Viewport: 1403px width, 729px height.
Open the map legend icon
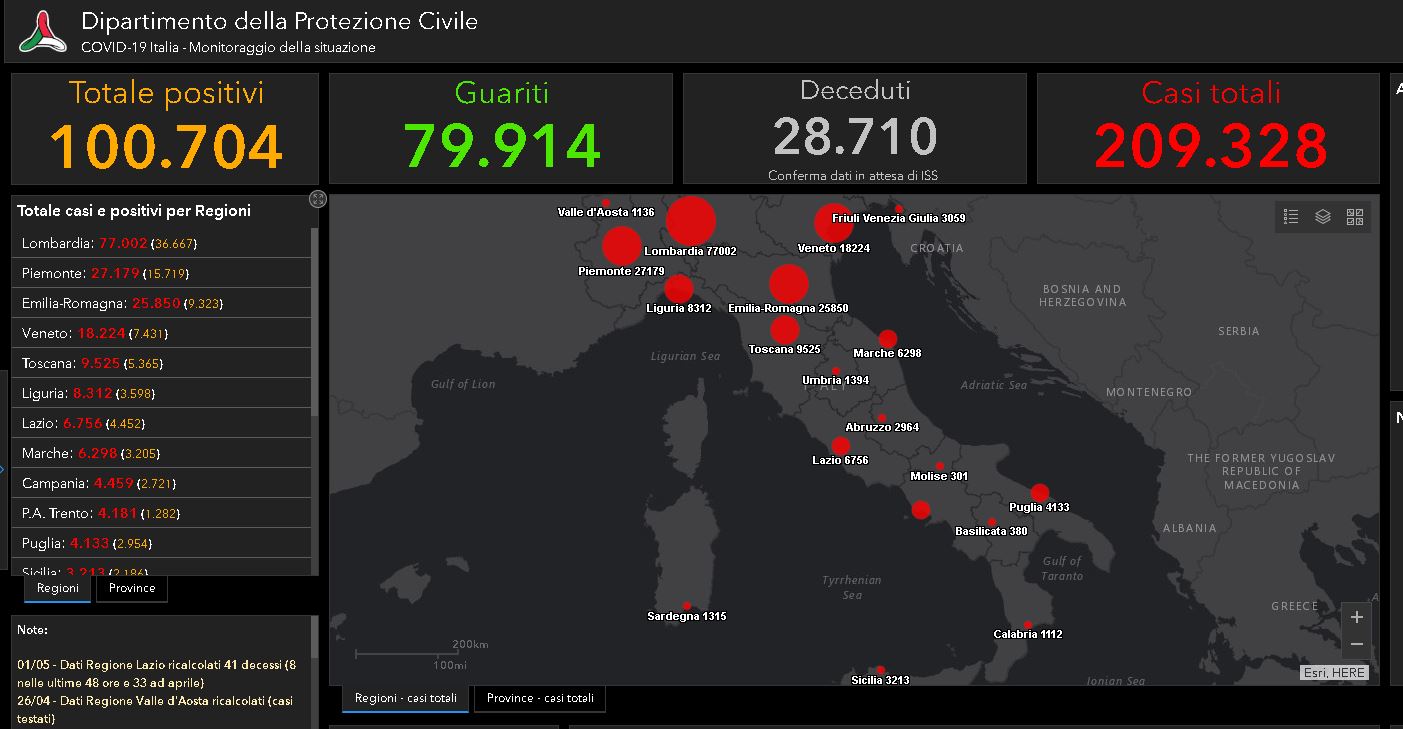point(1291,217)
